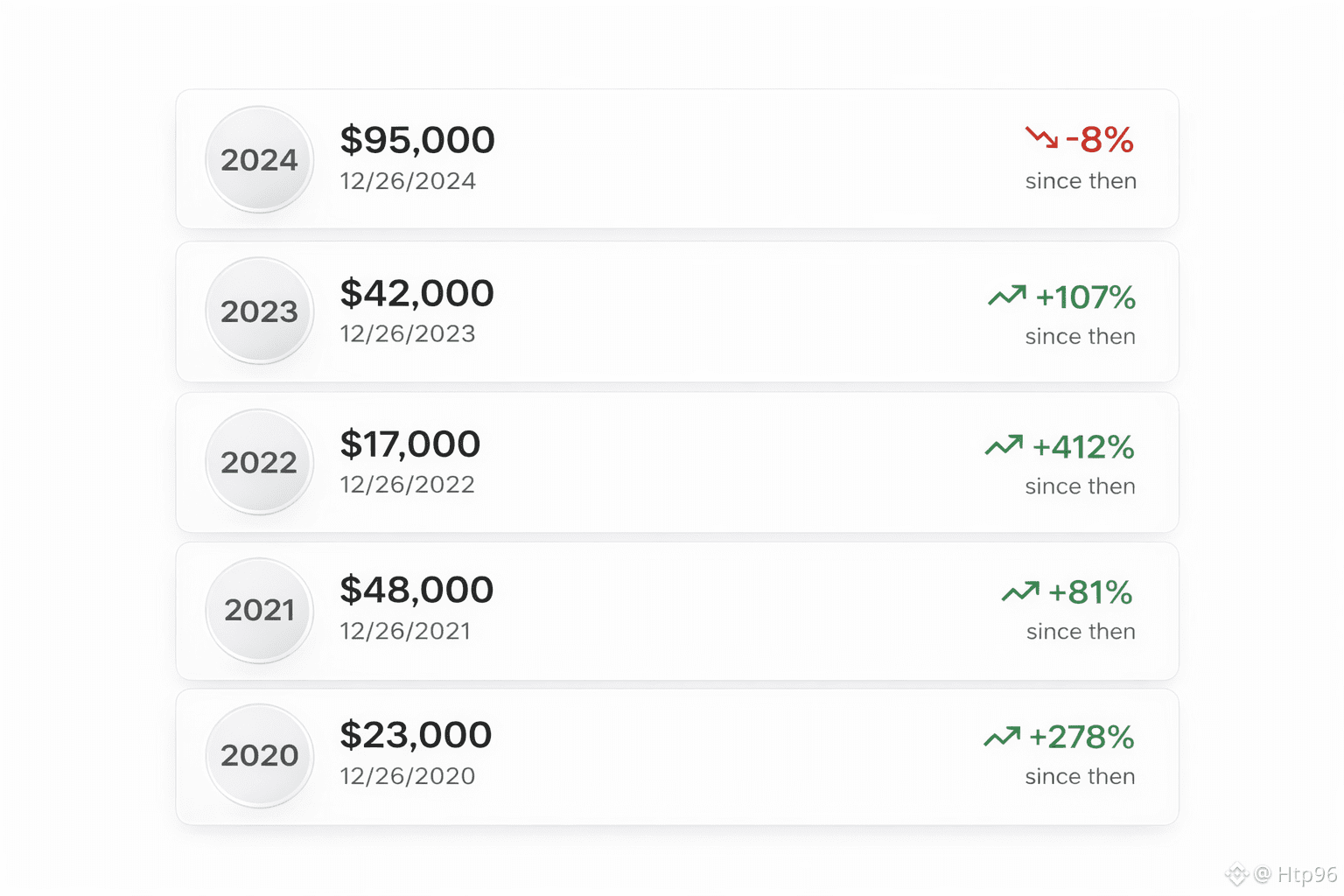Image resolution: width=1344 pixels, height=896 pixels.
Task: Click the 2024 year badge
Action: click(258, 160)
